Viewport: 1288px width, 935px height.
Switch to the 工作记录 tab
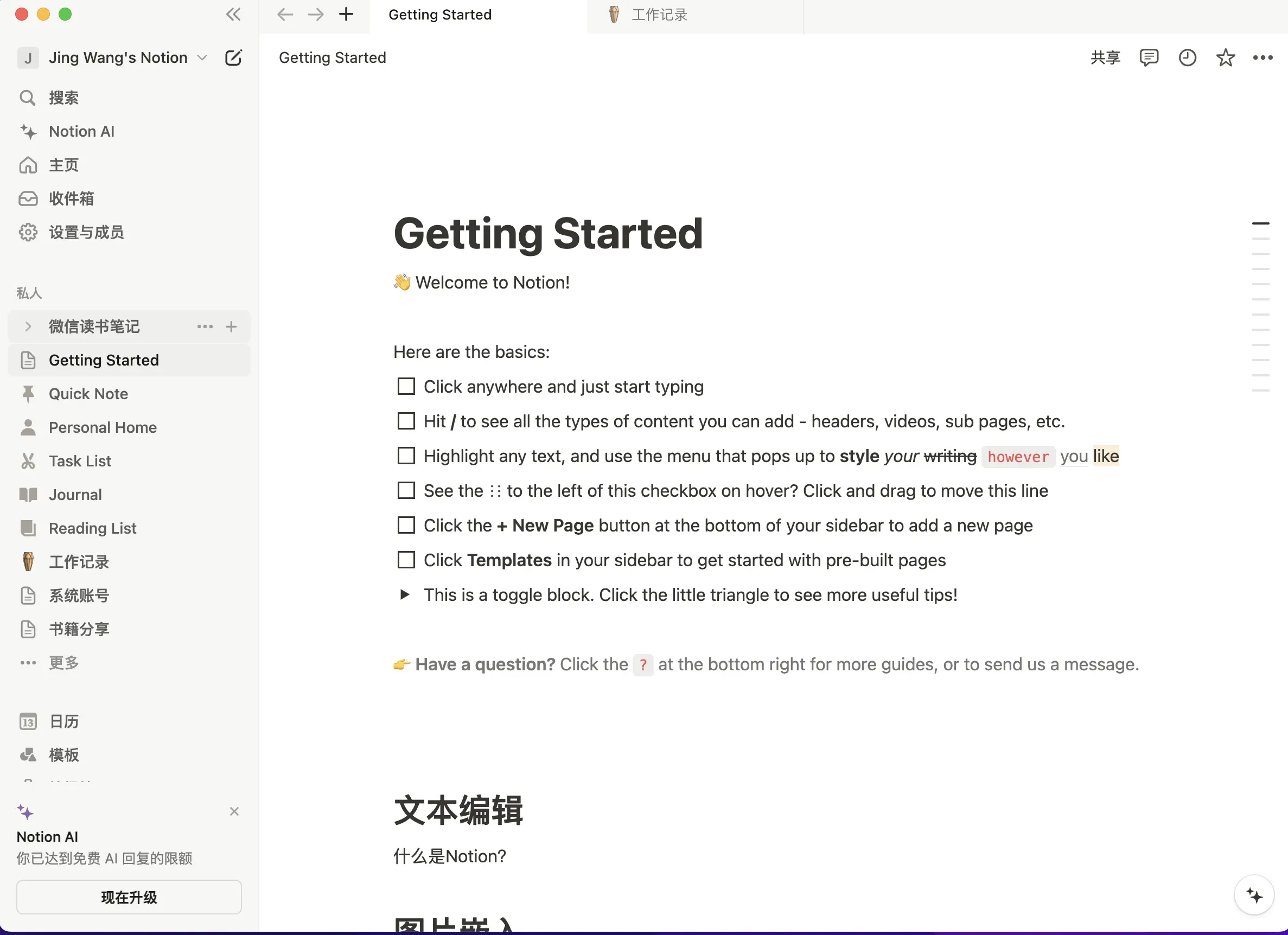[x=695, y=15]
